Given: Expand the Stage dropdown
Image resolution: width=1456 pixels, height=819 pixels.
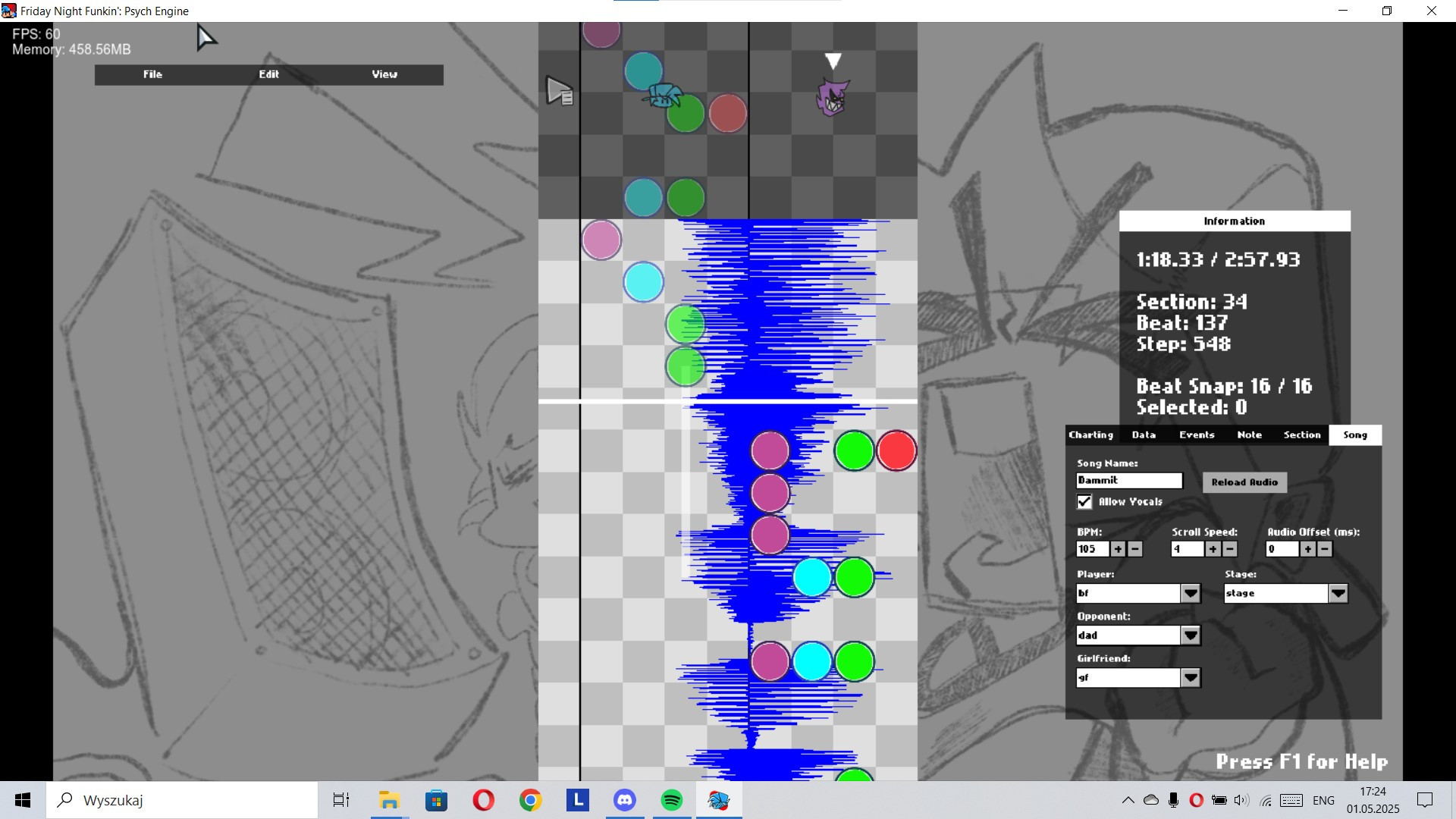Looking at the screenshot, I should 1338,593.
